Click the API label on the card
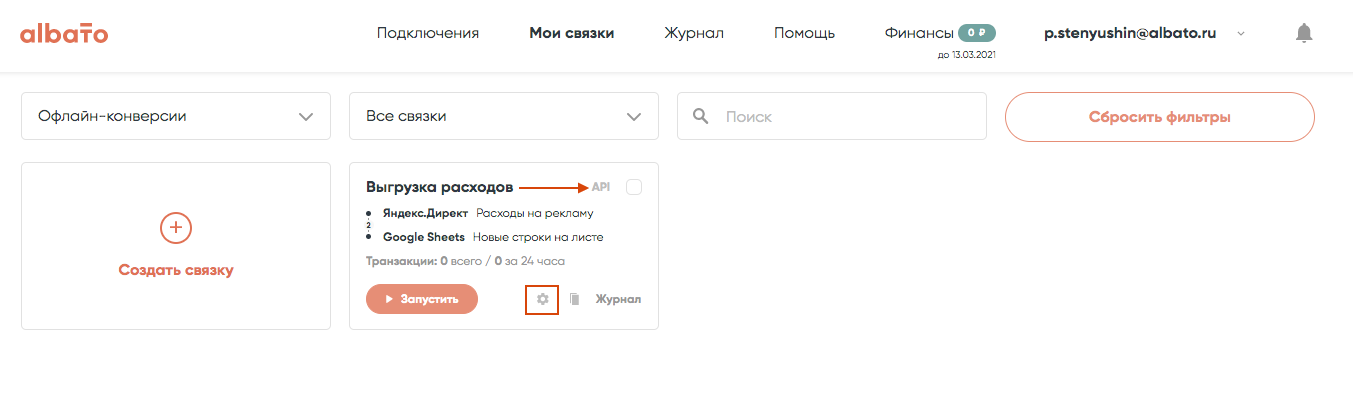1353x406 pixels. 600,187
